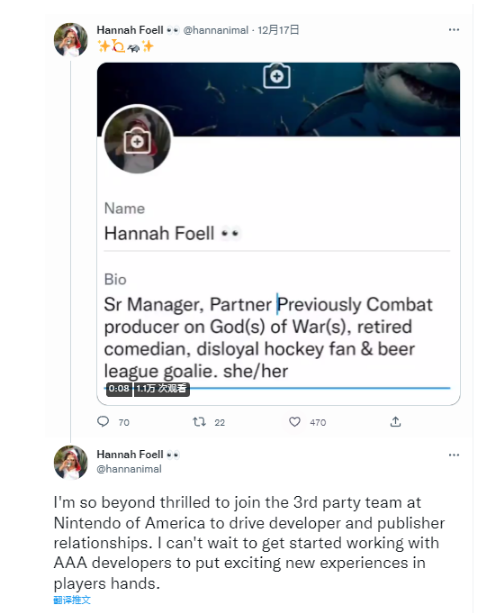The image size is (504, 613).
Task: Open the 12月17日 date link
Action: click(x=278, y=30)
